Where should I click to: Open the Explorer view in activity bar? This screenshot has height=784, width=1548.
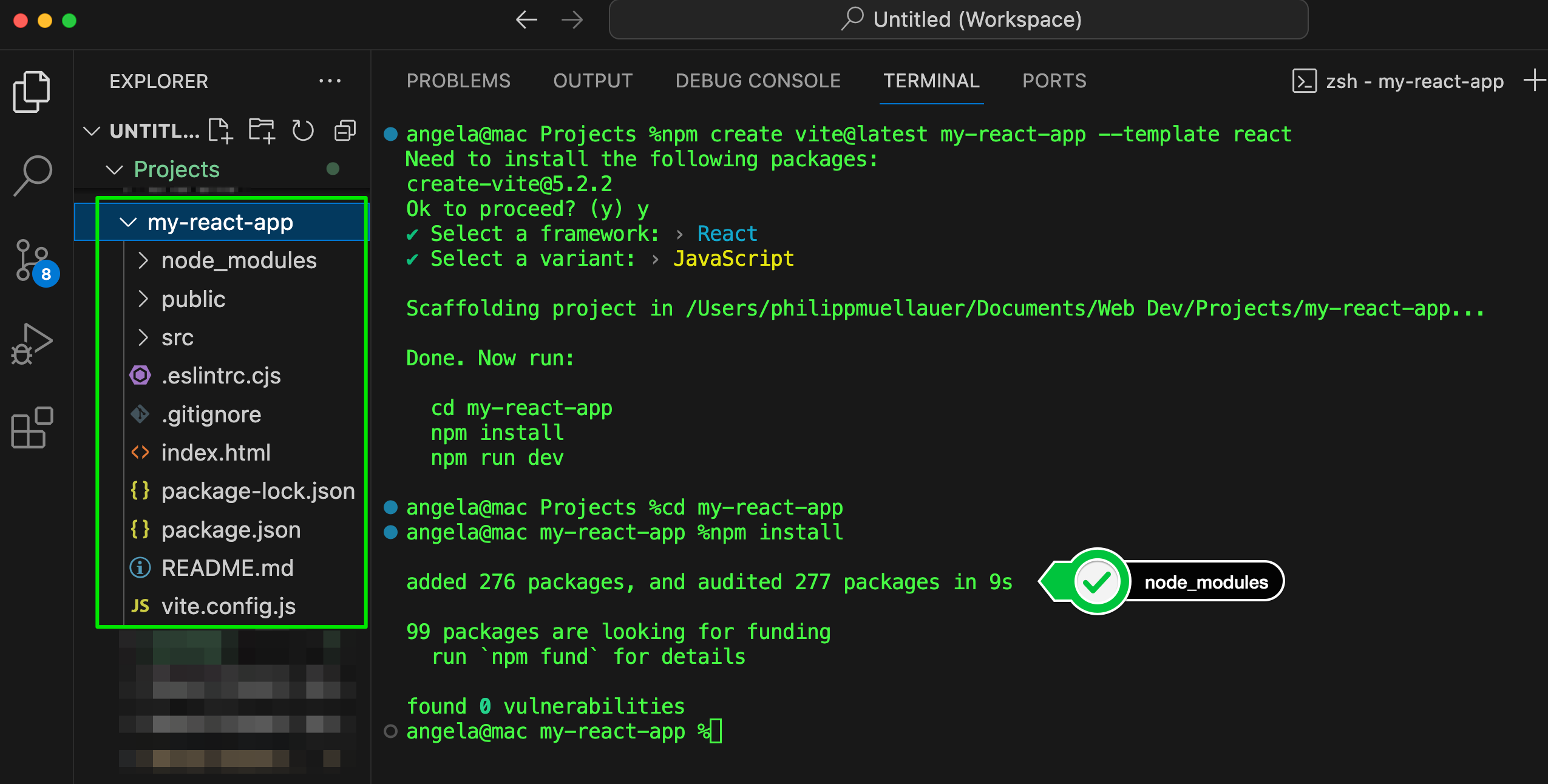(x=32, y=92)
